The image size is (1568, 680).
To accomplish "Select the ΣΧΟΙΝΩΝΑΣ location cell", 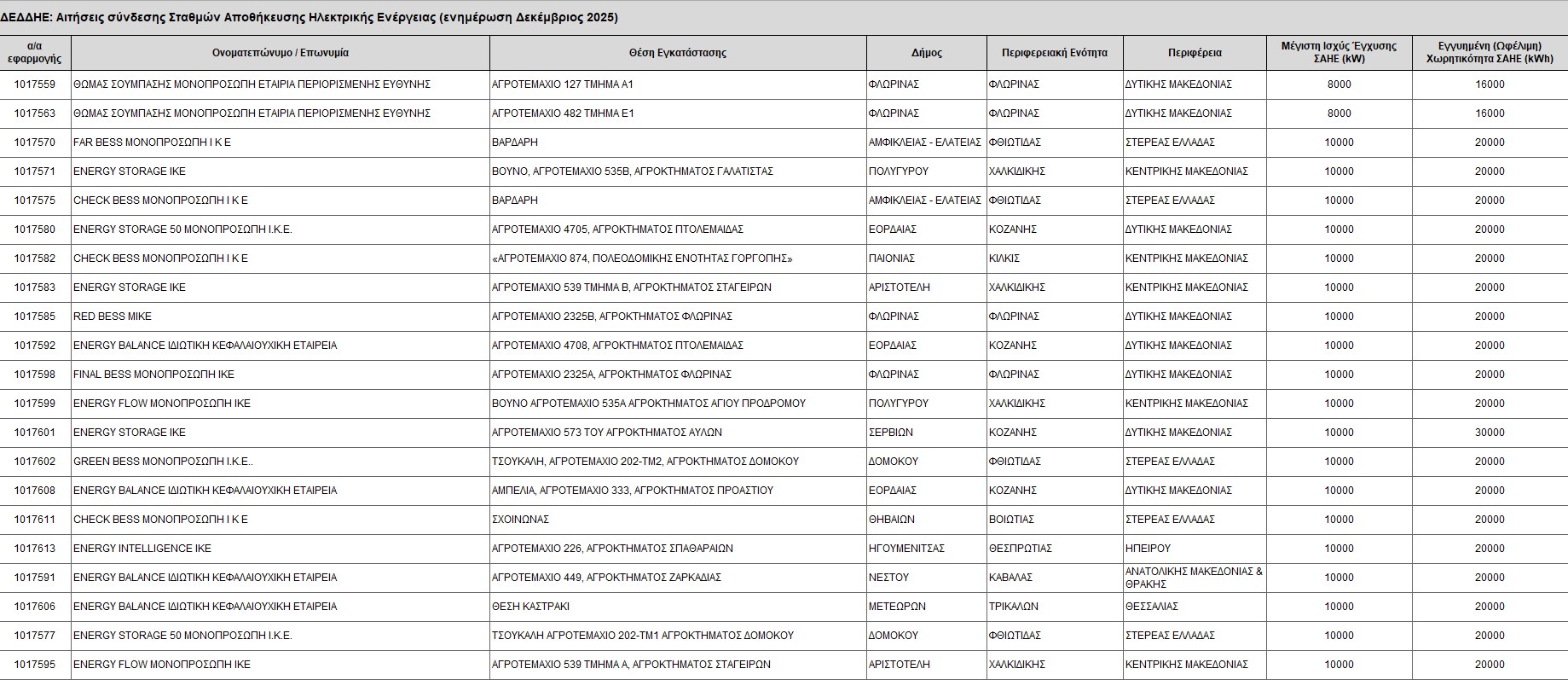I will (520, 520).
